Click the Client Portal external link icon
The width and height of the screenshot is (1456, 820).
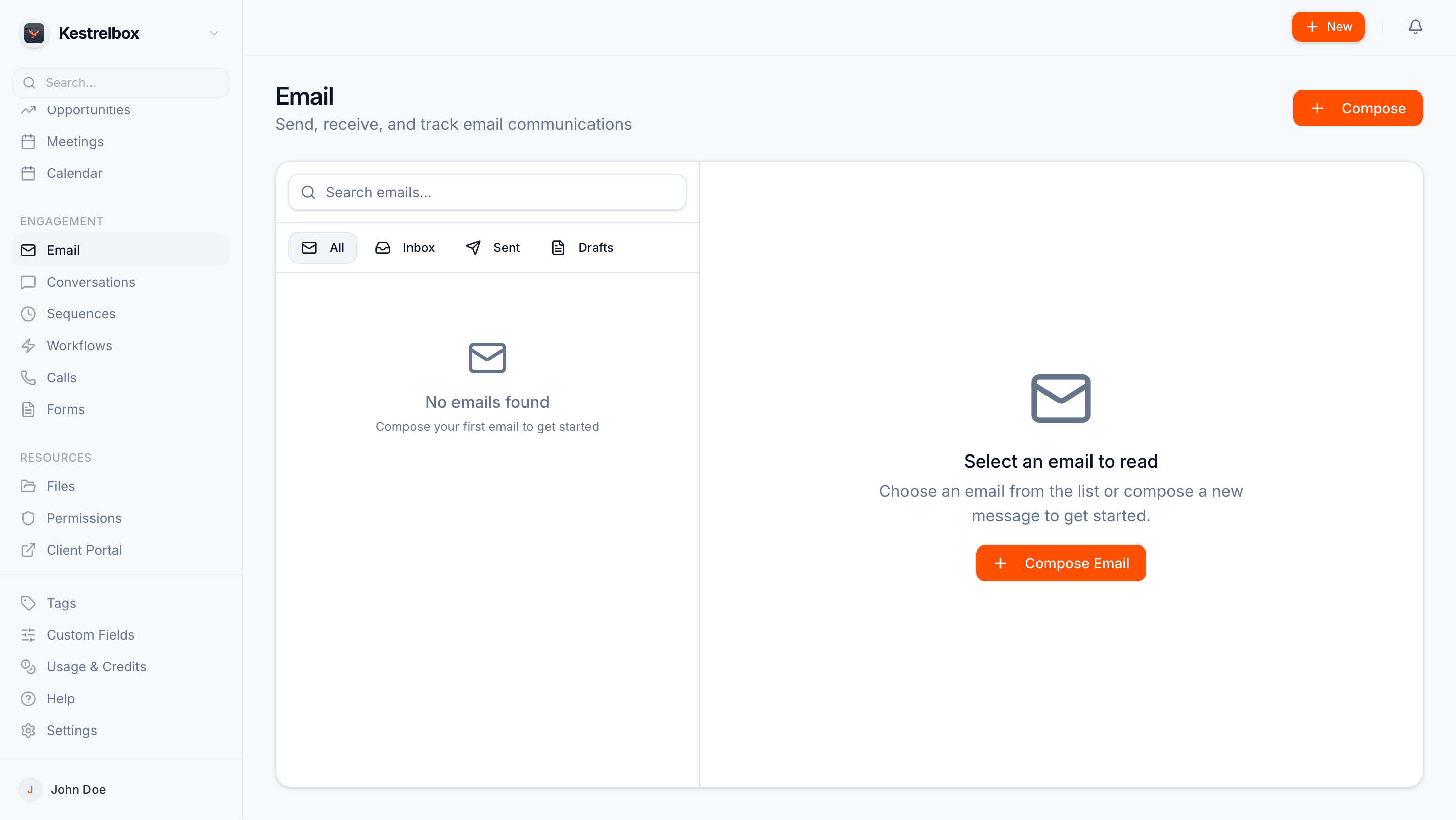29,550
